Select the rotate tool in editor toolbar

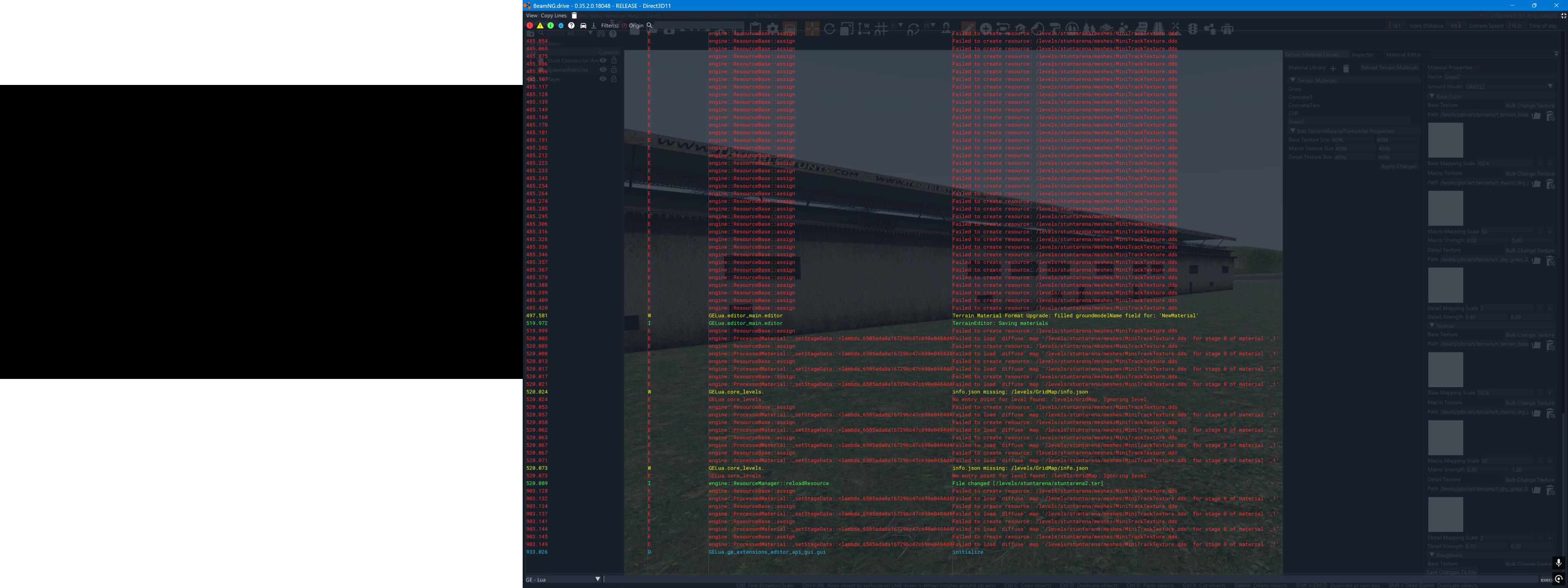coord(829,29)
